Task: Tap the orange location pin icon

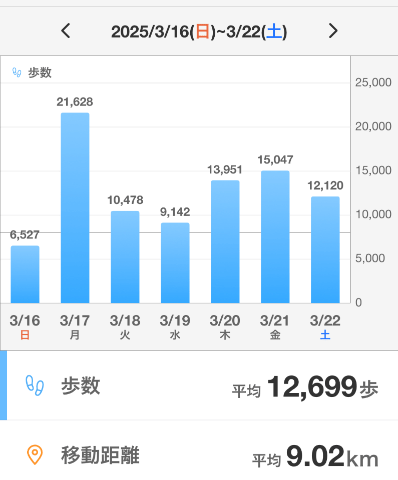Action: pos(35,455)
